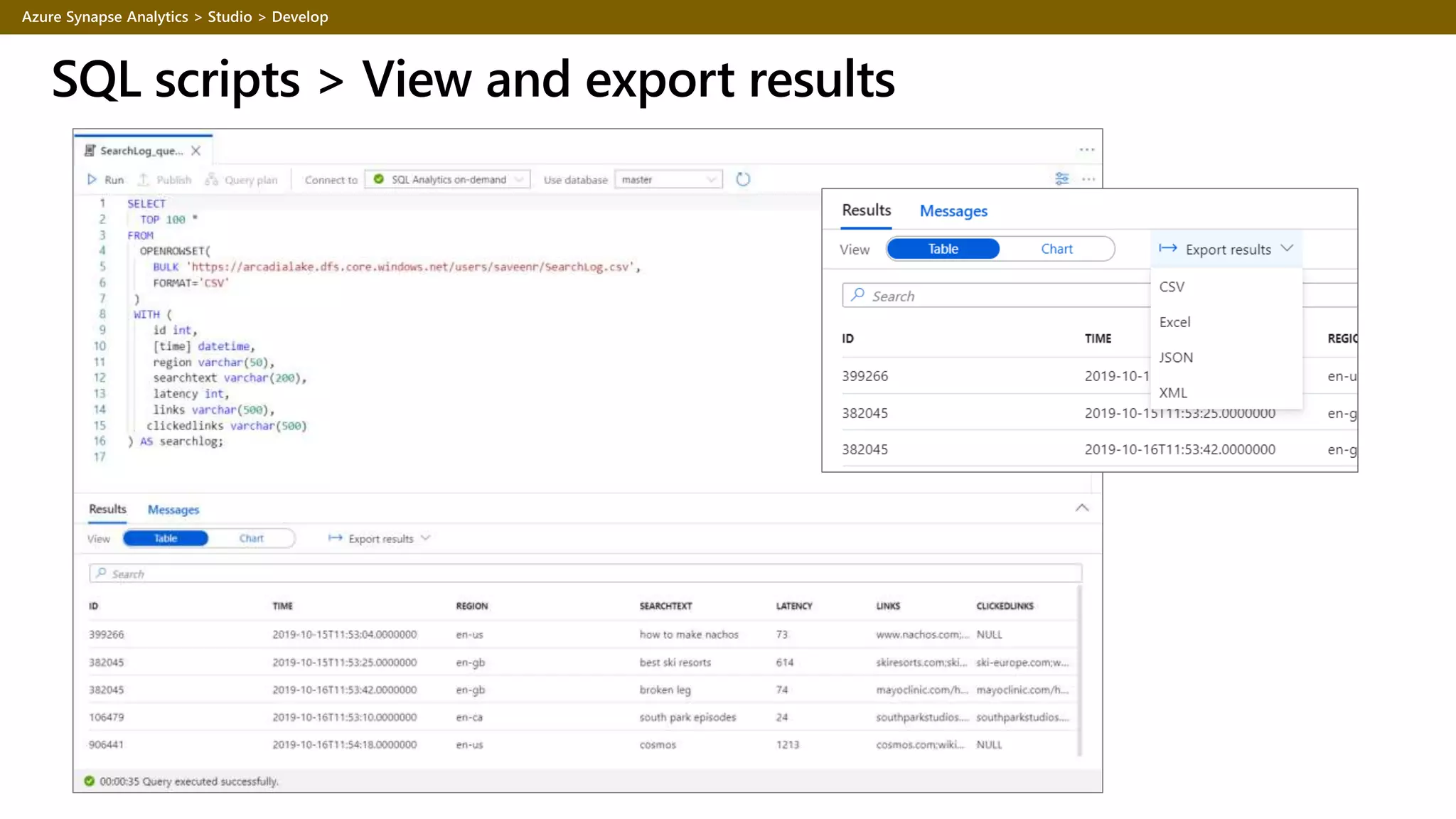Select ID cell 106479

tap(106, 717)
